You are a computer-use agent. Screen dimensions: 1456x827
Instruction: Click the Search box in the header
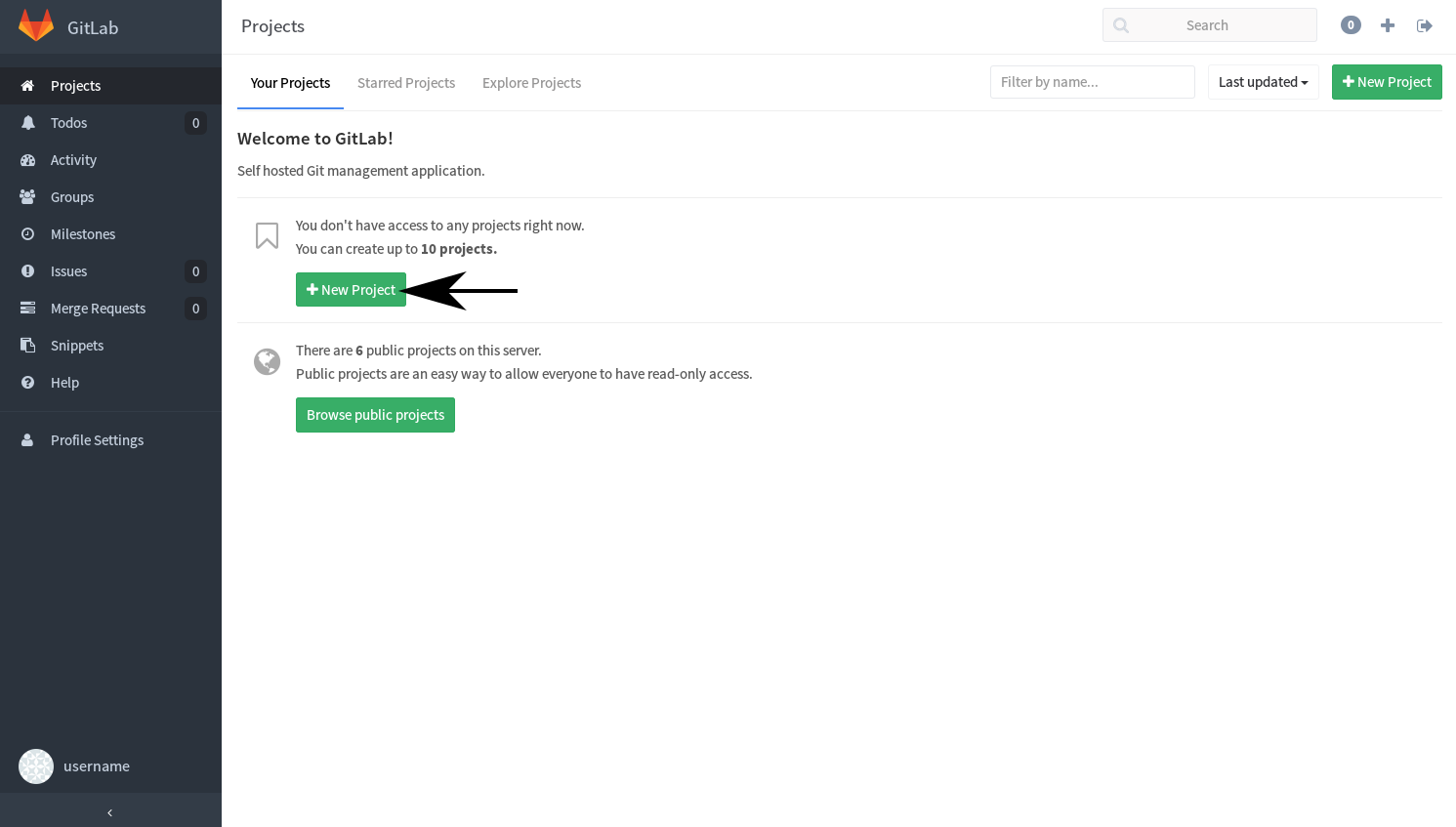(1210, 25)
